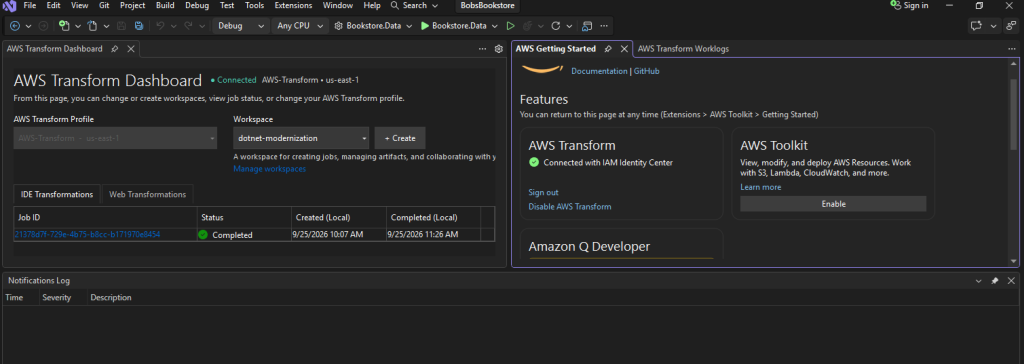Open the File menu
This screenshot has width=1024, height=364.
click(x=29, y=5)
